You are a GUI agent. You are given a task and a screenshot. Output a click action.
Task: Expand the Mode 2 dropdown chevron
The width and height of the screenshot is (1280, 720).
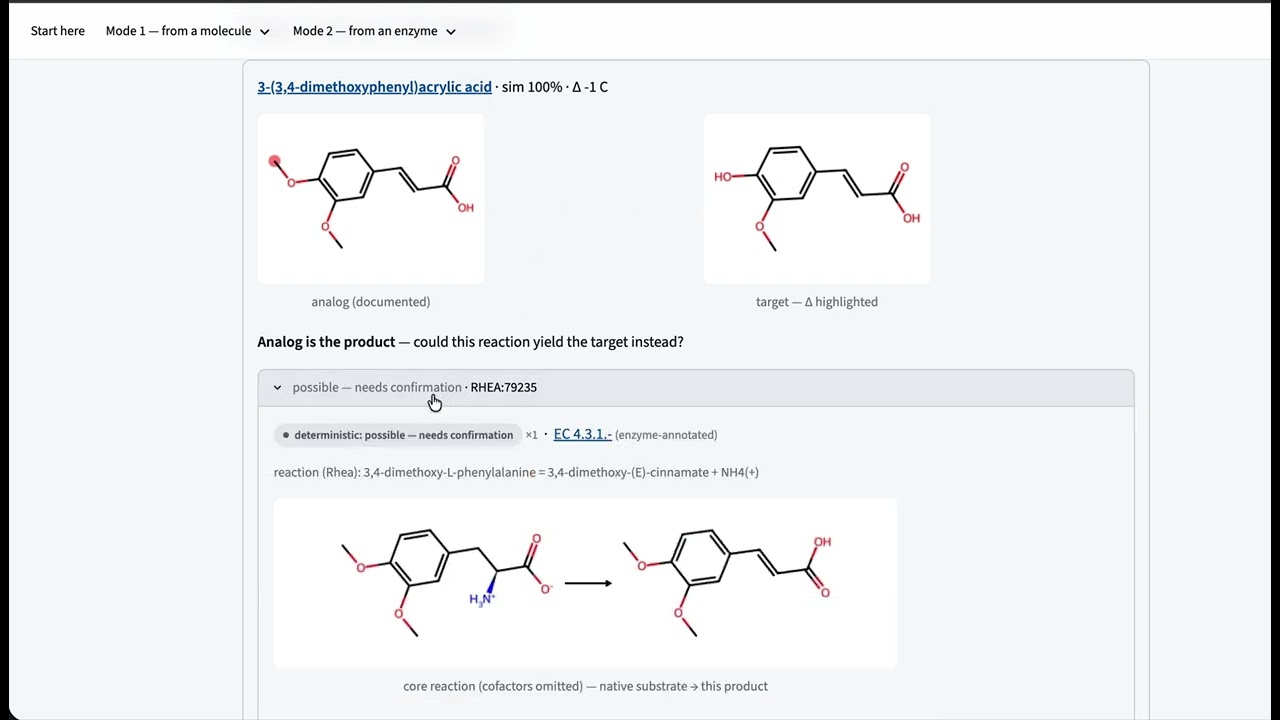pyautogui.click(x=450, y=32)
